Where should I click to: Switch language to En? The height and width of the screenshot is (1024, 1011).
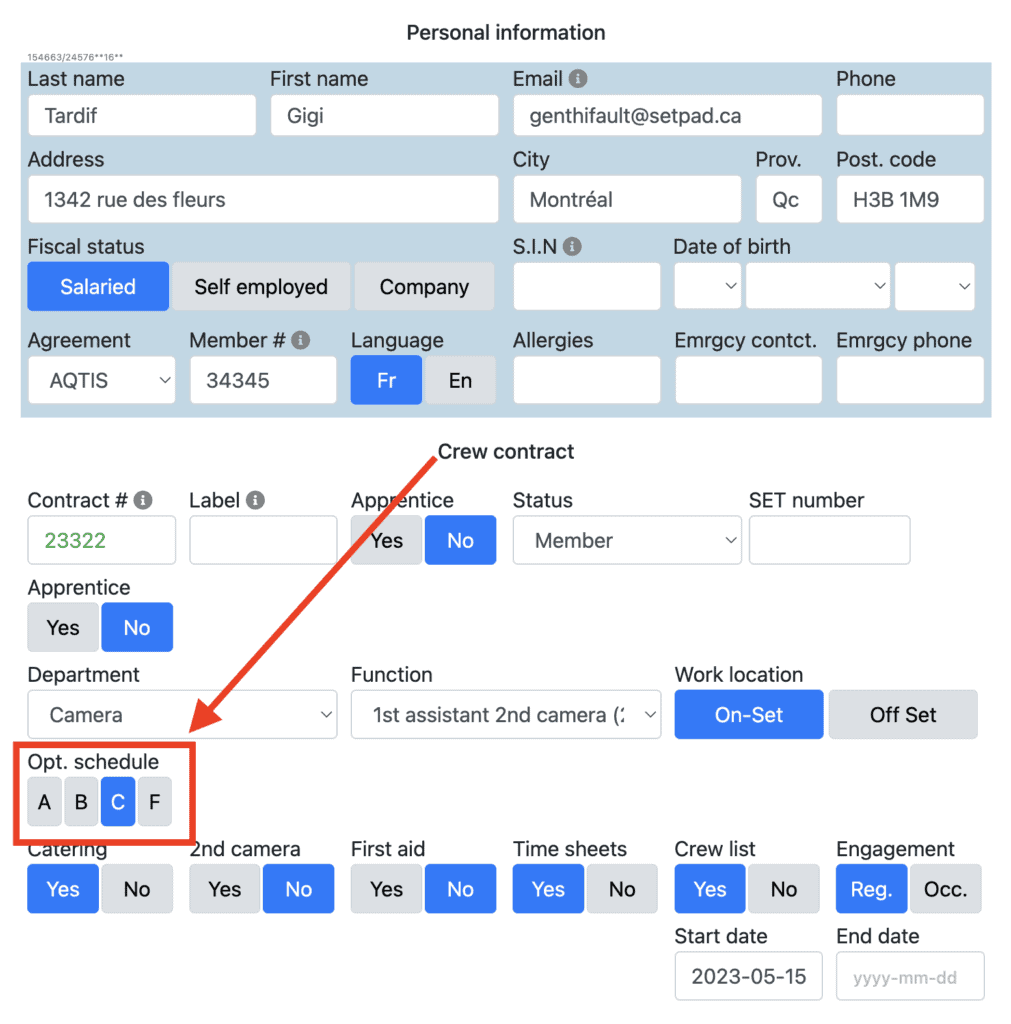pyautogui.click(x=460, y=381)
